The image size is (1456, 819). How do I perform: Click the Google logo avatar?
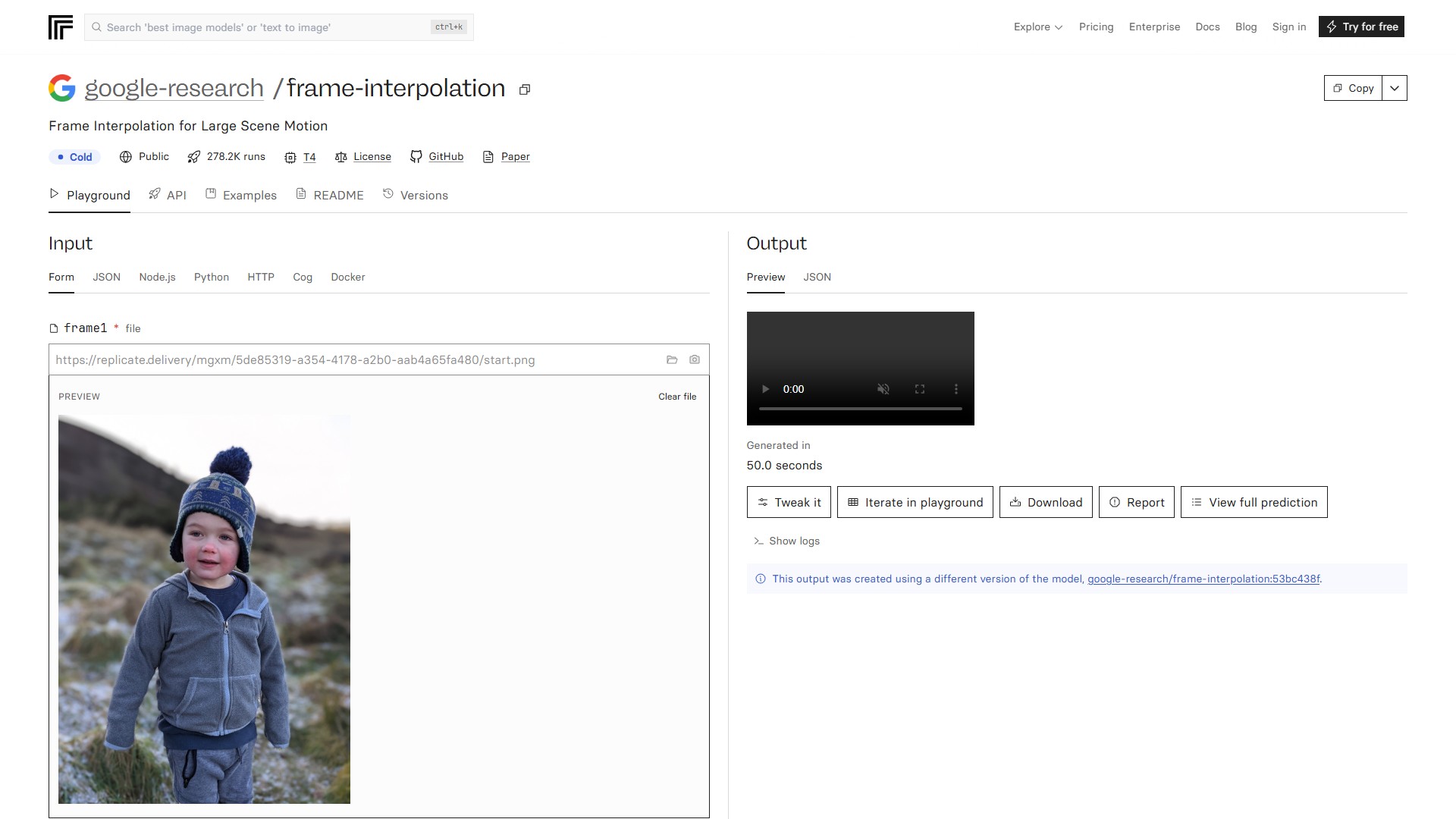coord(62,88)
